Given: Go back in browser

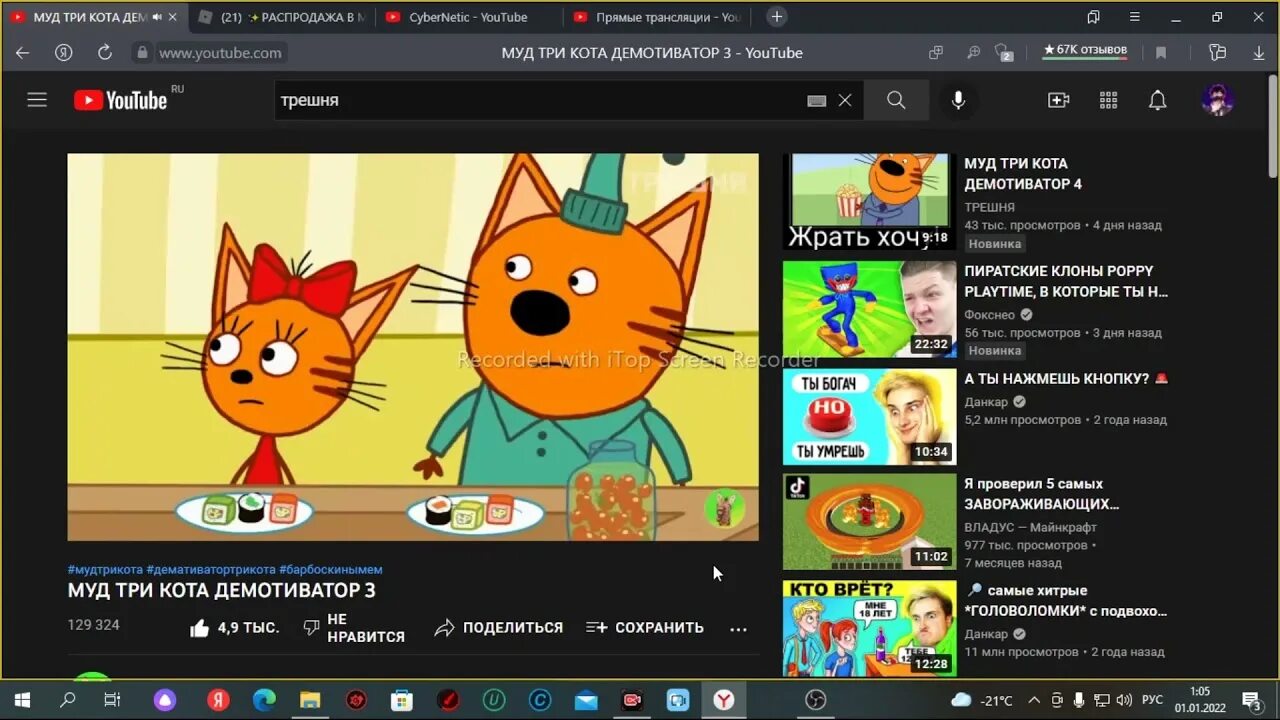Looking at the screenshot, I should (x=22, y=53).
